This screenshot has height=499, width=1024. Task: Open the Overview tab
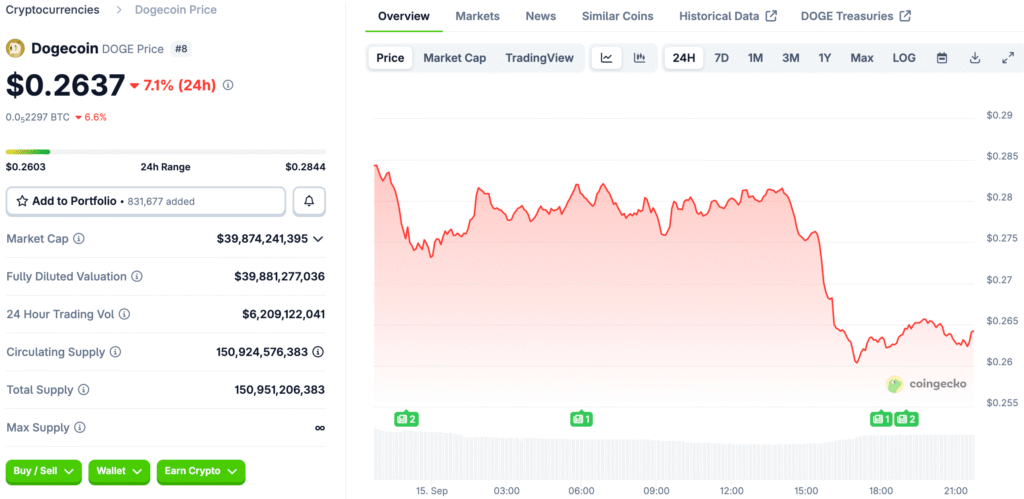(404, 16)
